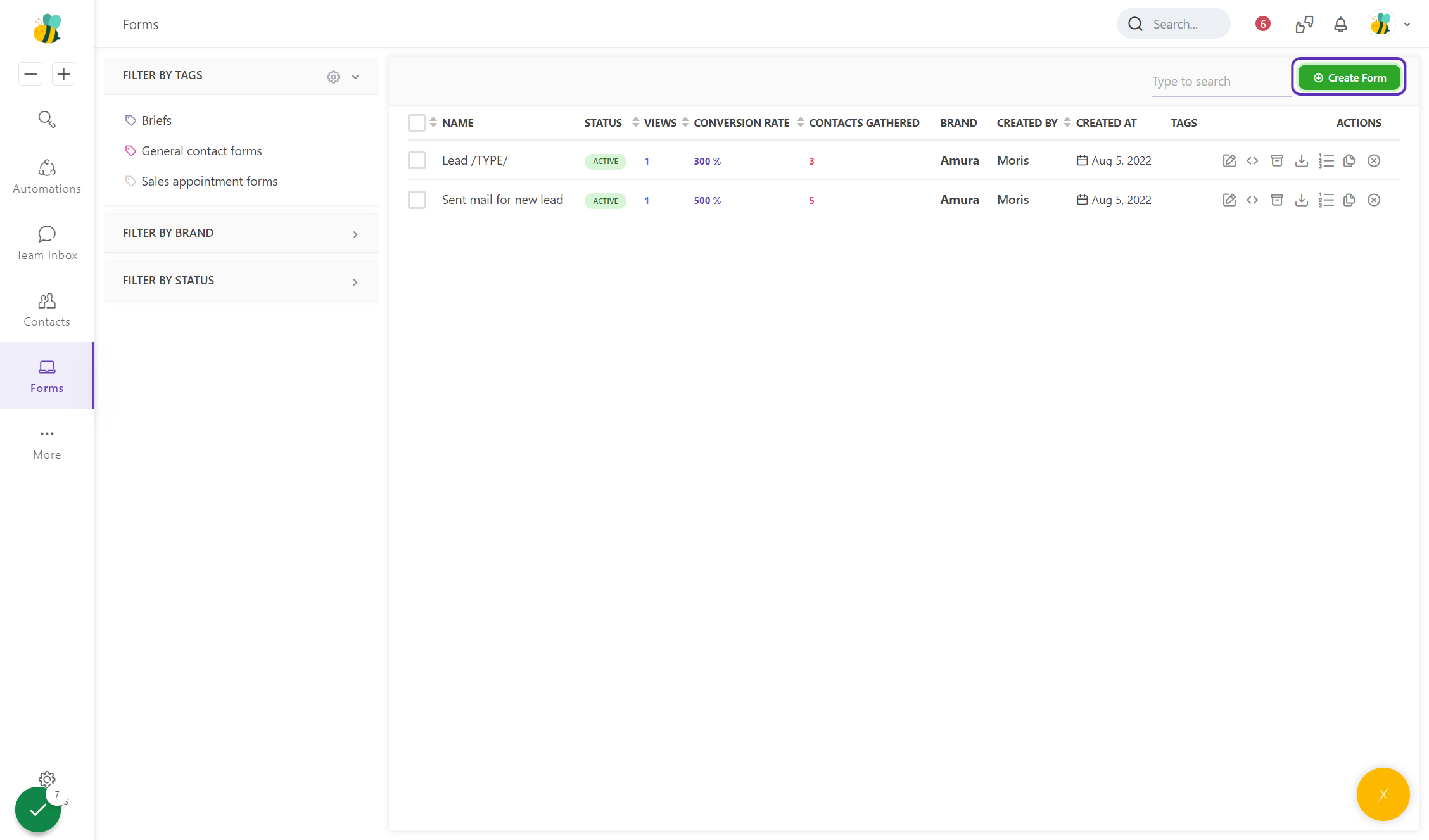The image size is (1429, 840).
Task: Open Team Inbox in sidebar
Action: [x=47, y=243]
